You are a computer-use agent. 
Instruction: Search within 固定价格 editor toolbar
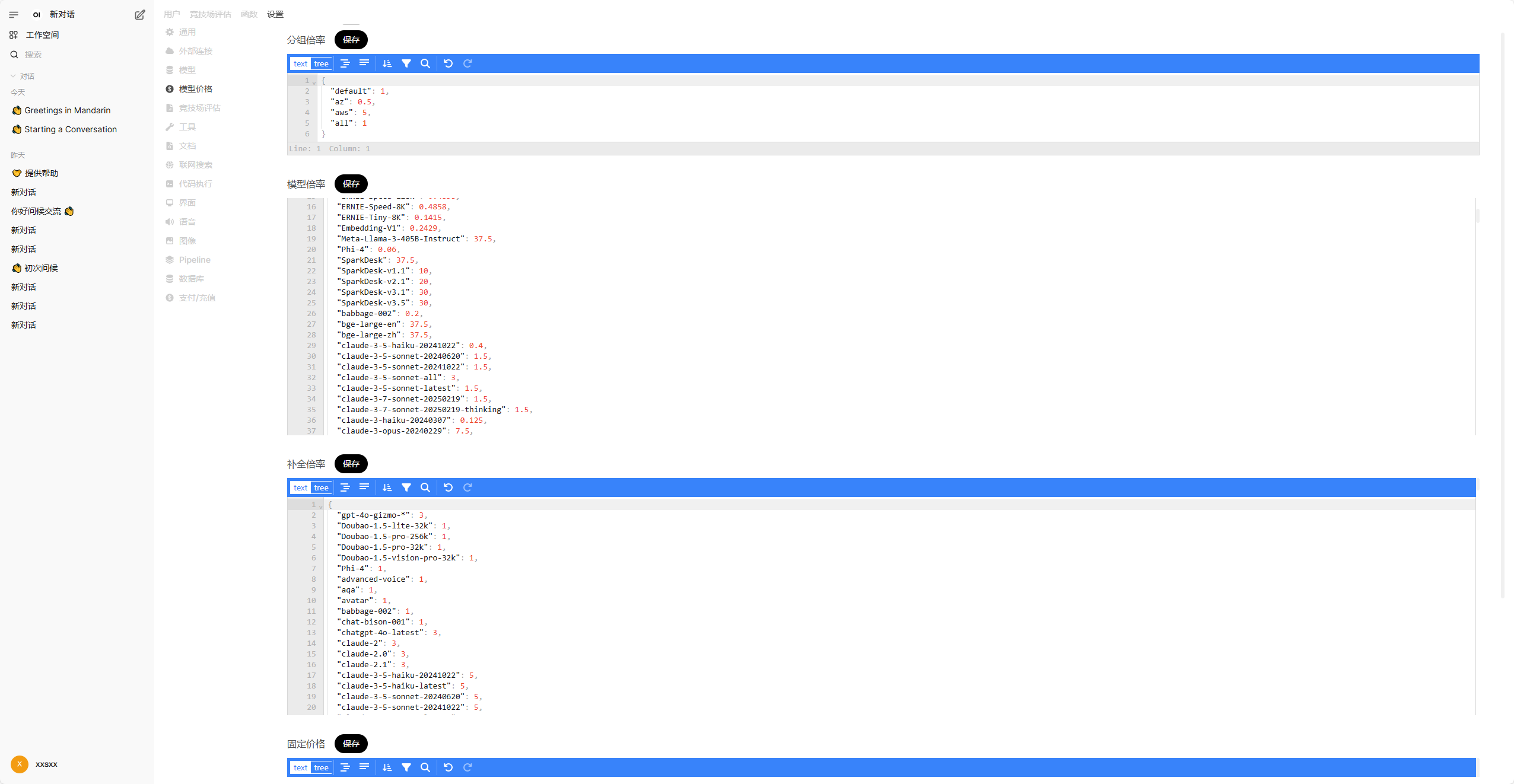click(x=425, y=767)
